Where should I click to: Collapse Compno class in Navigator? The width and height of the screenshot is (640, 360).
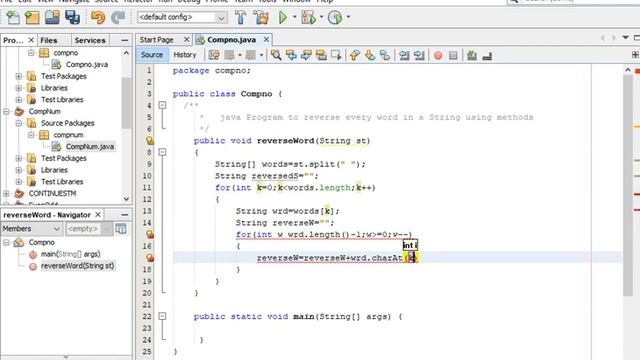(x=7, y=242)
